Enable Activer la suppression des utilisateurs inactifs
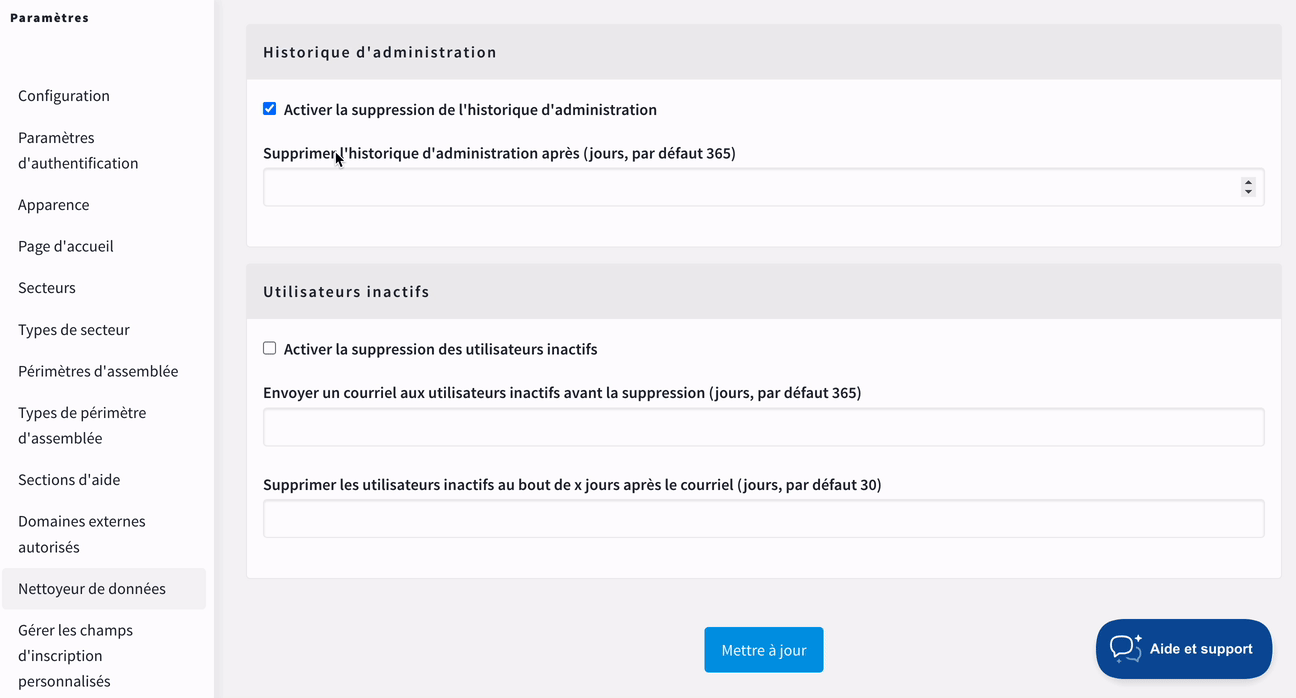This screenshot has height=698, width=1296. click(270, 349)
